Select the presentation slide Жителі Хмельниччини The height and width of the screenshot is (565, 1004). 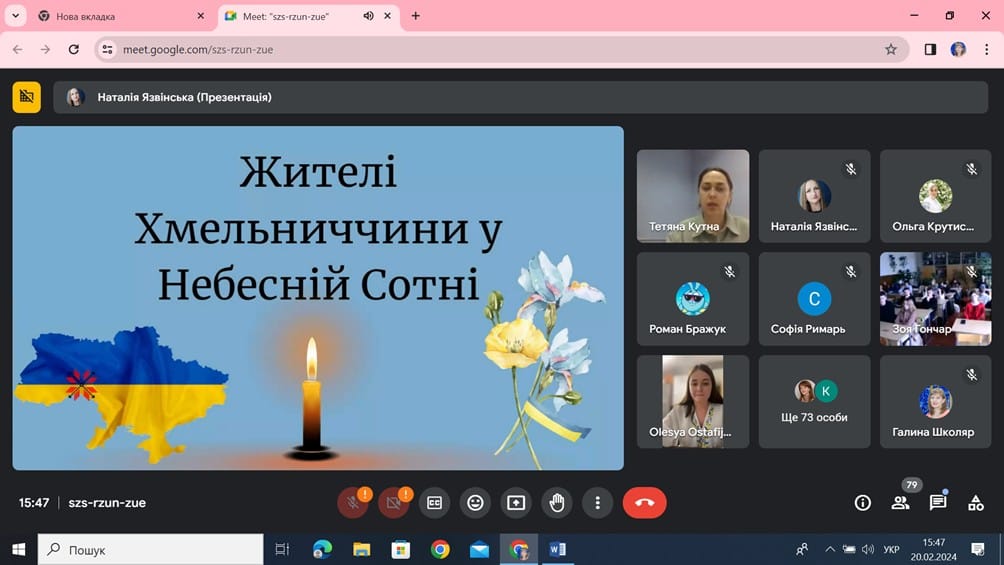[318, 298]
